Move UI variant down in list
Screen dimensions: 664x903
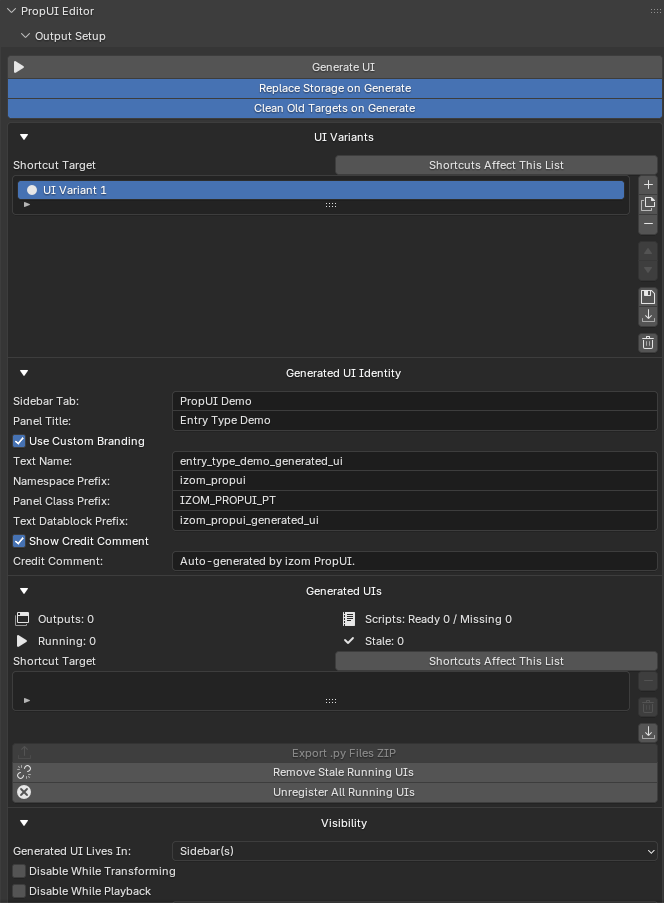(x=648, y=270)
